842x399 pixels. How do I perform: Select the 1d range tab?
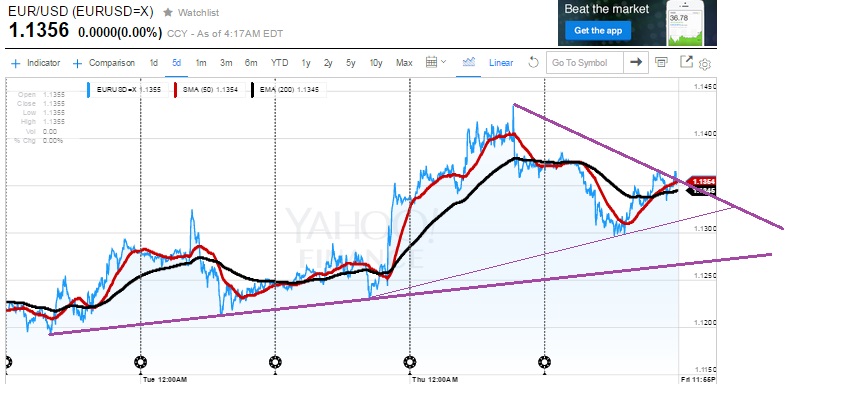(x=154, y=63)
